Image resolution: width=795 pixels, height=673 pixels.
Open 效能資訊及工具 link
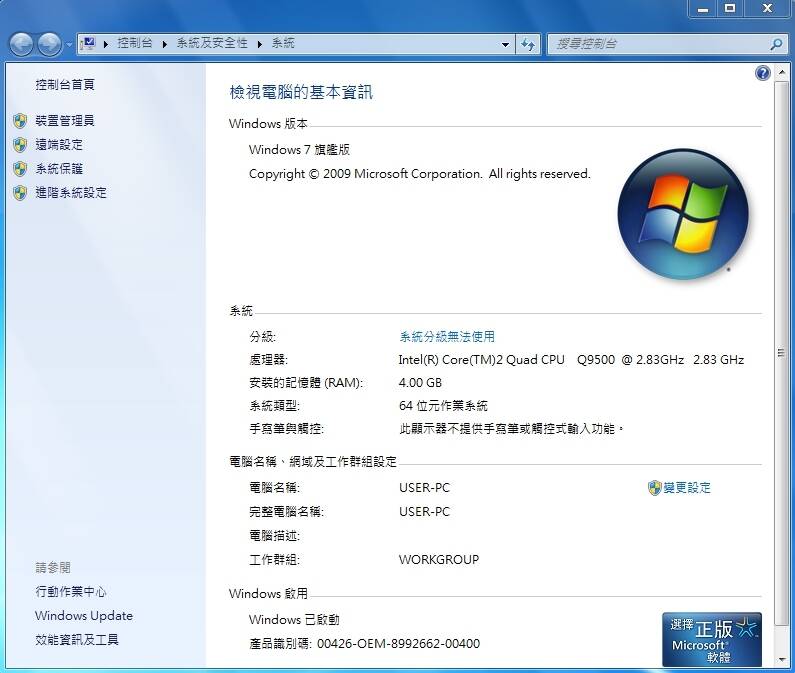tap(77, 640)
